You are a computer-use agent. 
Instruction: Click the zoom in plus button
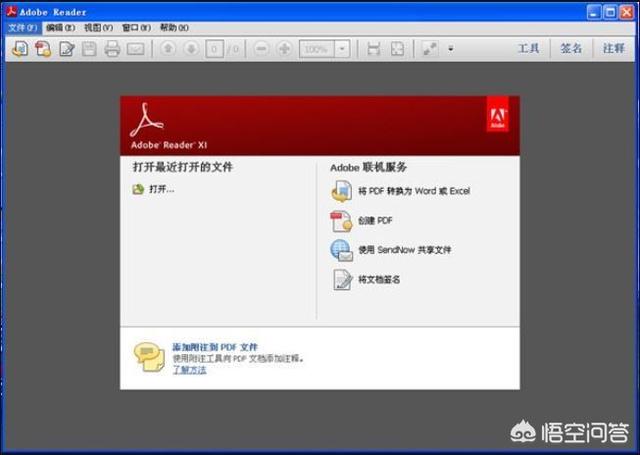(284, 49)
